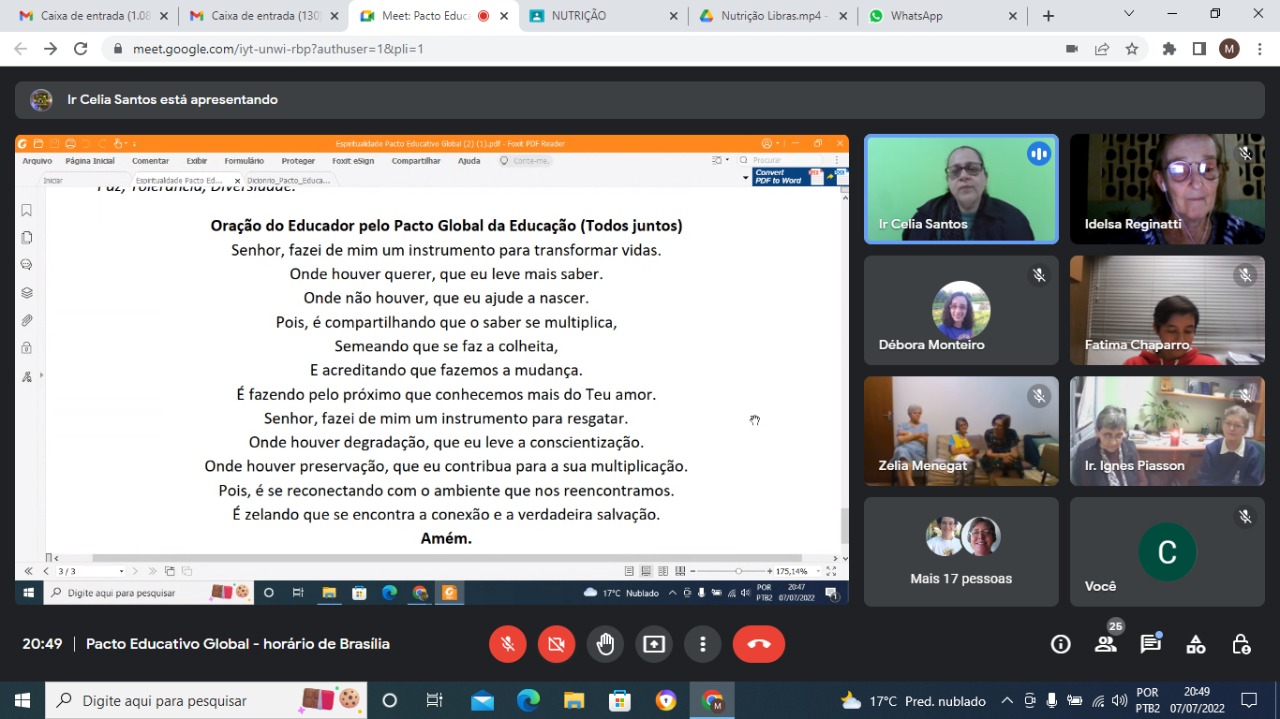Open host controls lock icon
Image resolution: width=1280 pixels, height=719 pixels.
point(1241,644)
